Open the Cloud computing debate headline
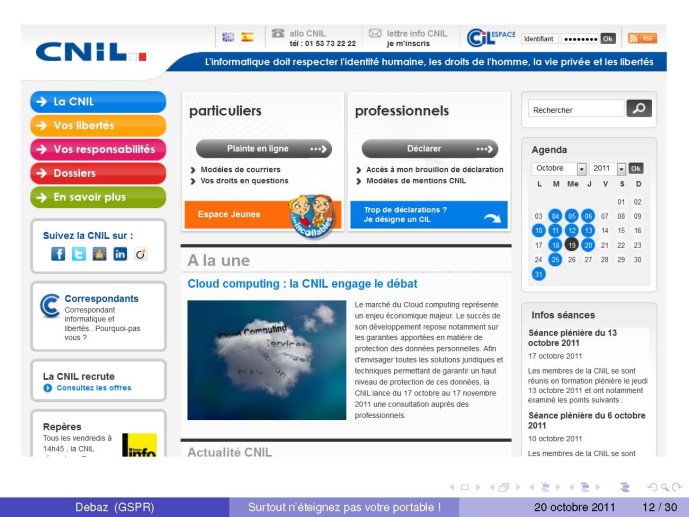This screenshot has height=517, width=689. coord(302,284)
